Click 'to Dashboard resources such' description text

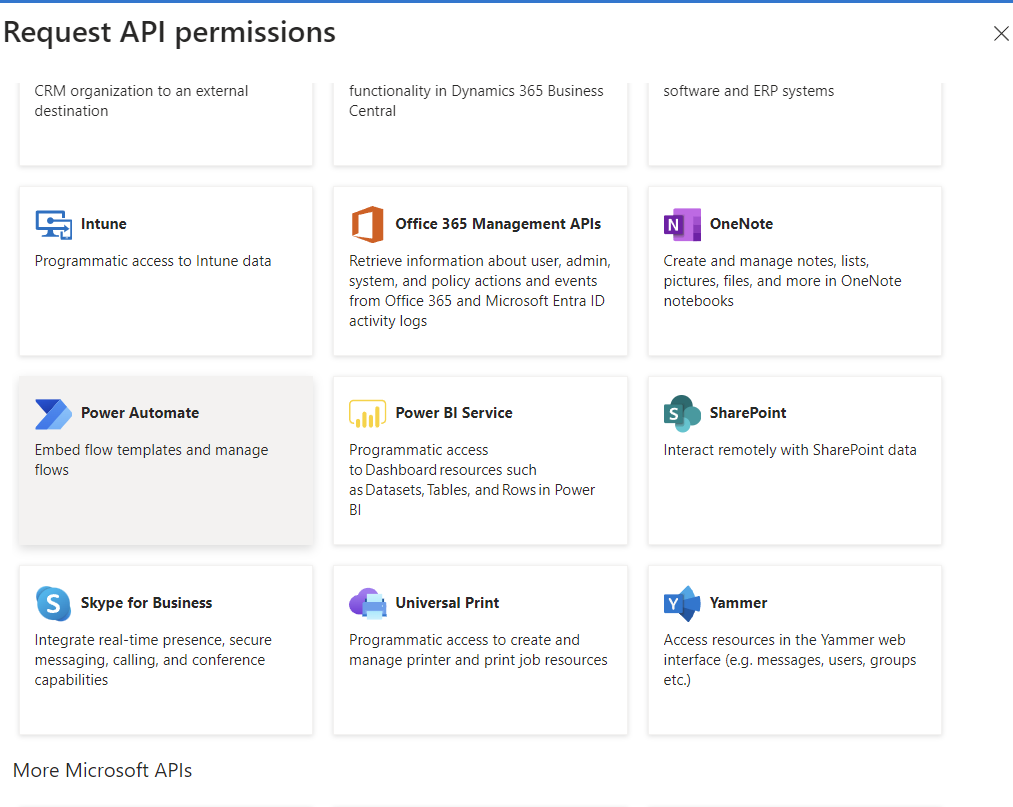(443, 470)
